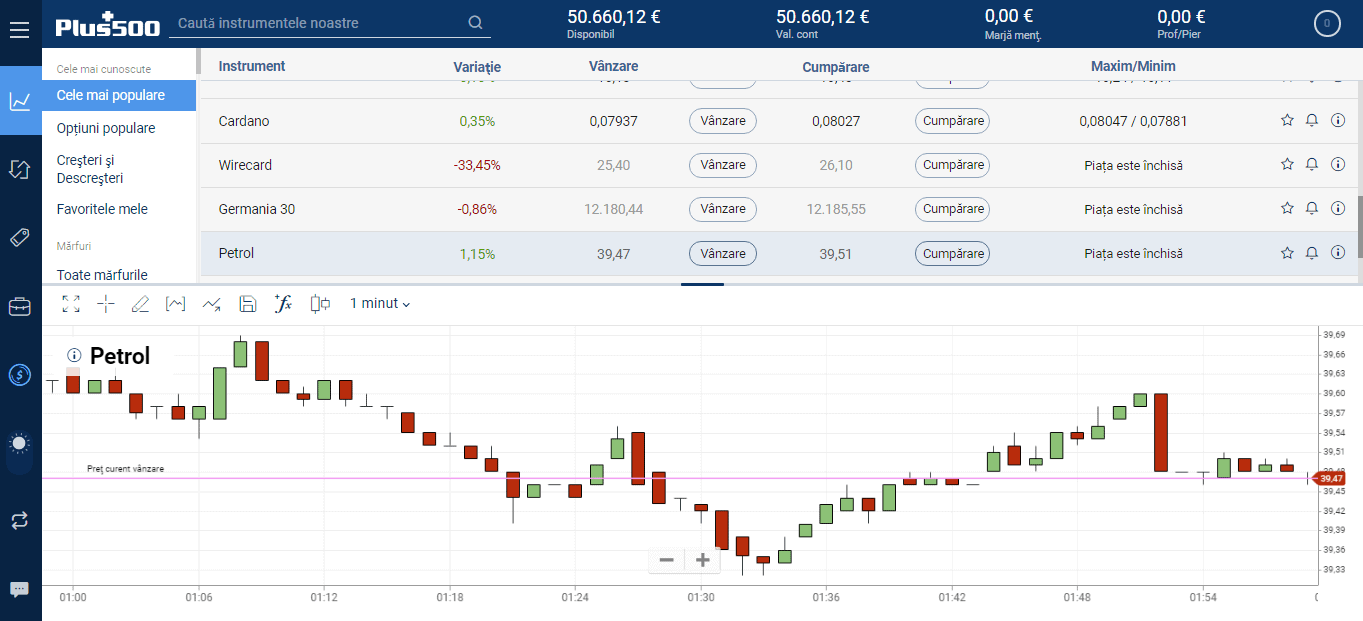Select the pencil drawing tool

click(140, 304)
